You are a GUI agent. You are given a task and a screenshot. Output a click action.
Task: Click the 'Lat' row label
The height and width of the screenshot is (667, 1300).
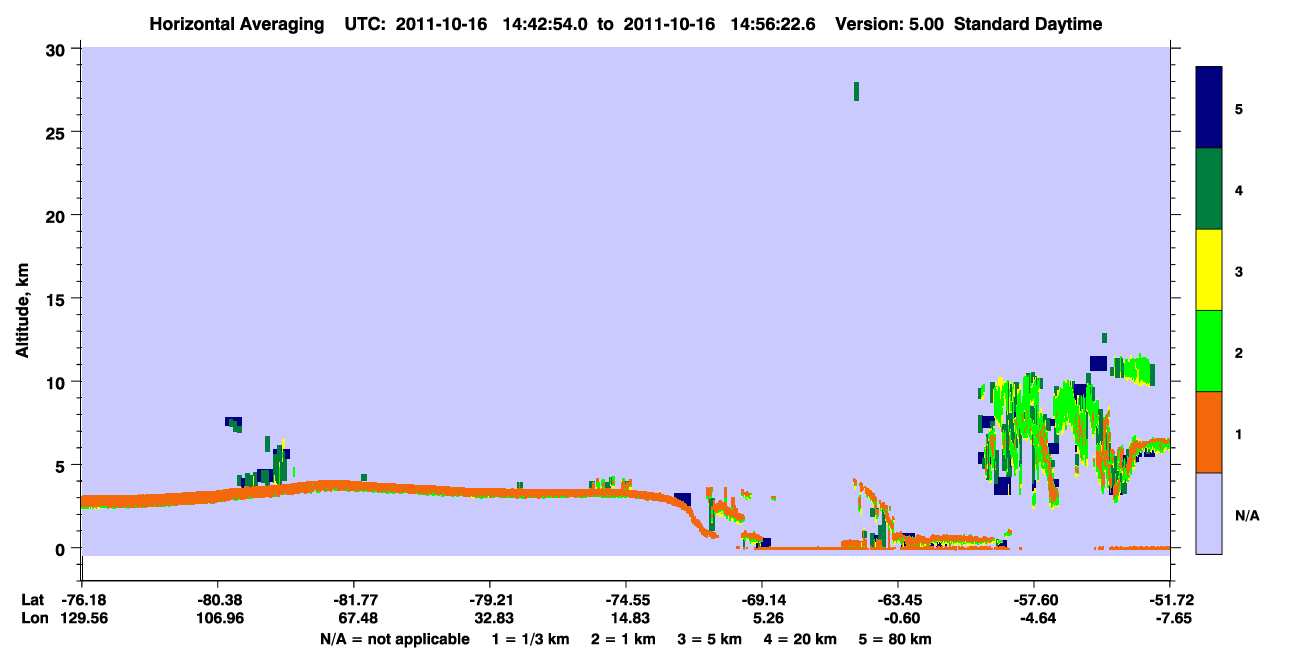tap(33, 600)
